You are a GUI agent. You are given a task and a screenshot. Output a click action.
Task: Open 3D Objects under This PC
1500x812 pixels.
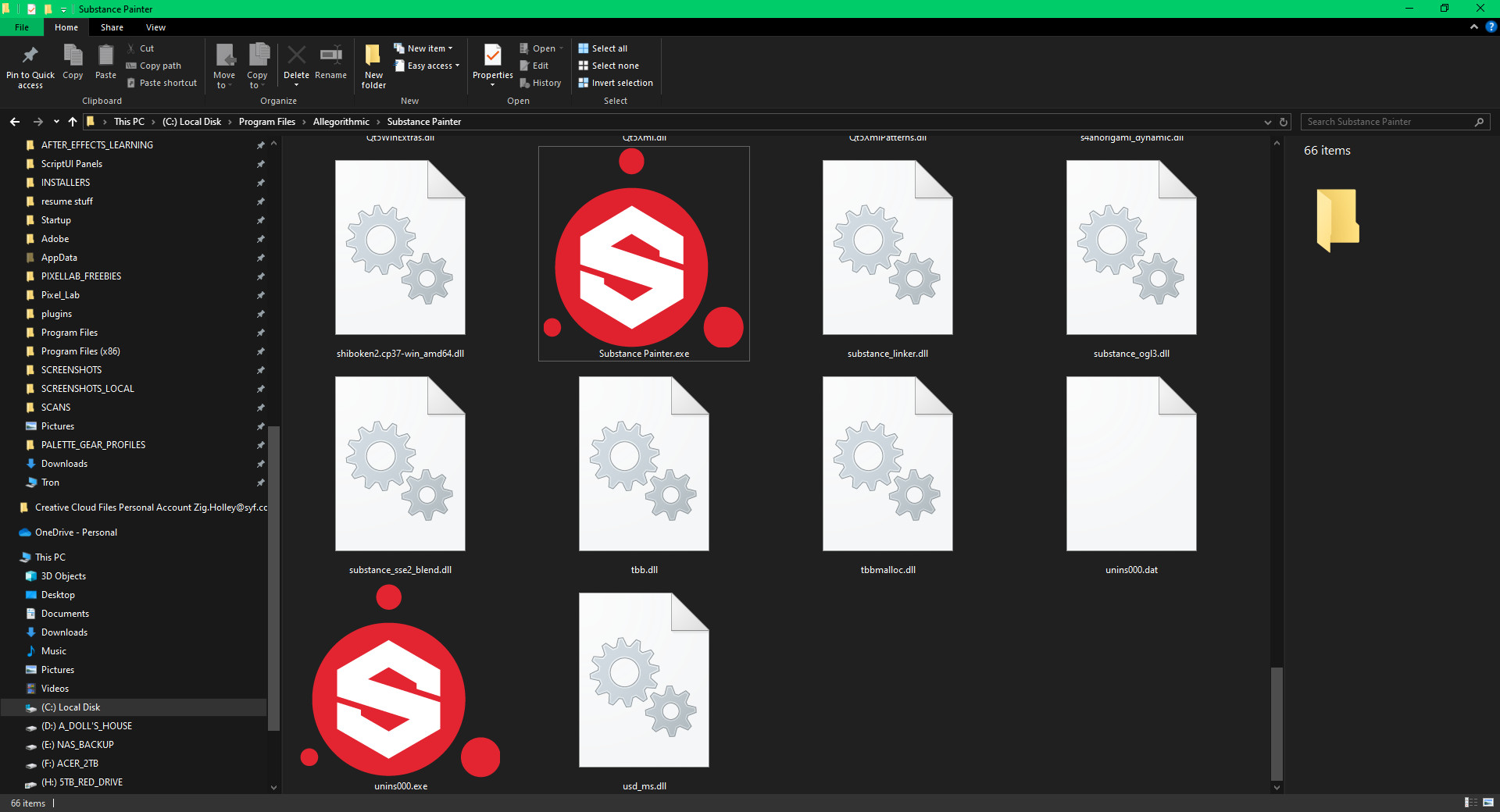(x=63, y=576)
